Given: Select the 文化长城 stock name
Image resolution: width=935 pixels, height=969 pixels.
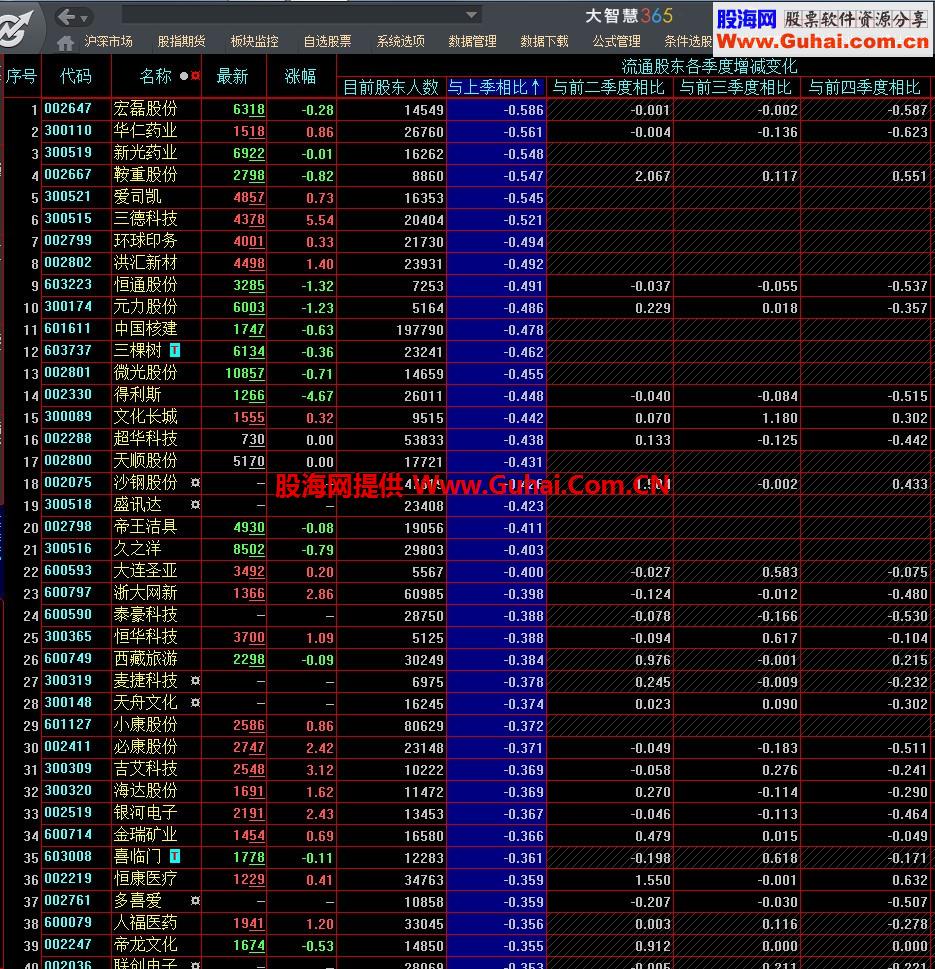Looking at the screenshot, I should point(145,417).
